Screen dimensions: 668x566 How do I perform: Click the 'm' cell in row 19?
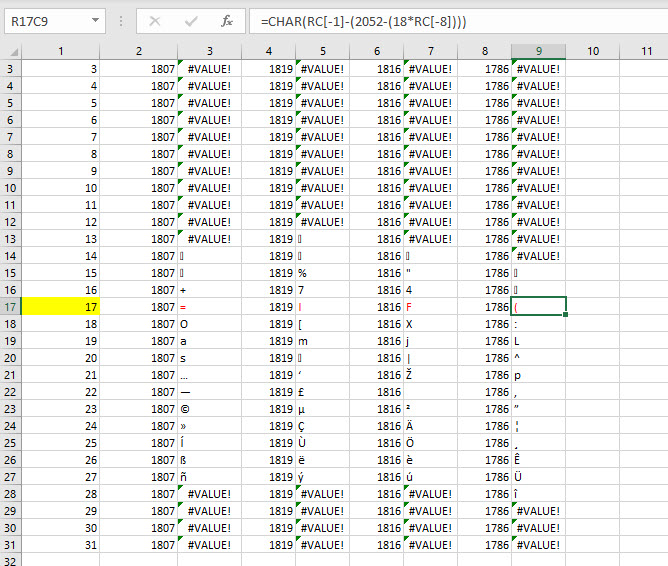point(322,341)
